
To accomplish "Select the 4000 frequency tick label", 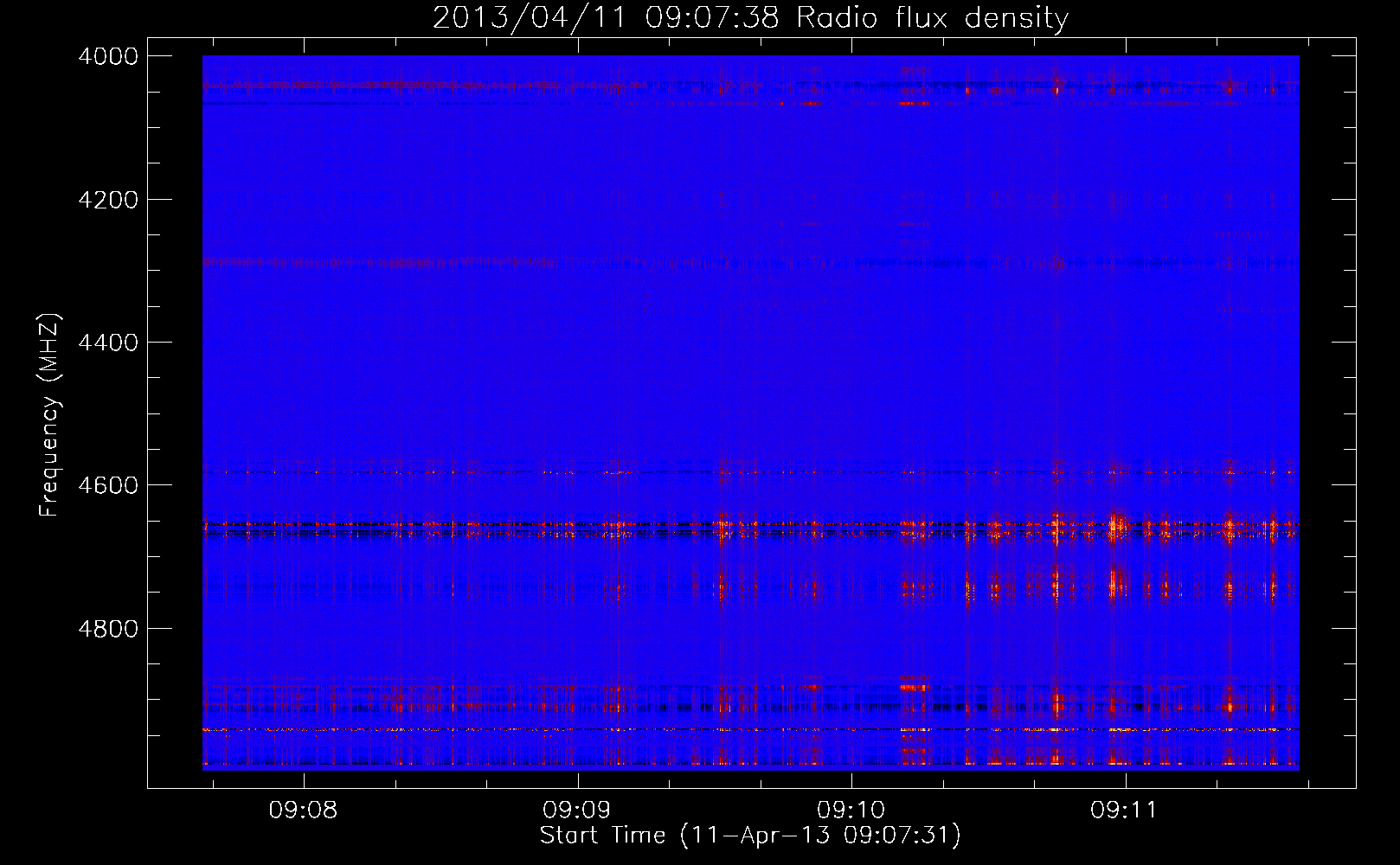I will click(108, 56).
